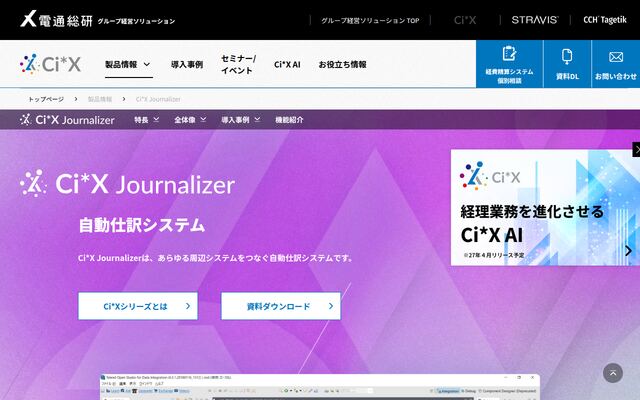Screen dimensions: 640x400
Task: Open グループ経営ソリューション TOP link
Action: click(370, 20)
